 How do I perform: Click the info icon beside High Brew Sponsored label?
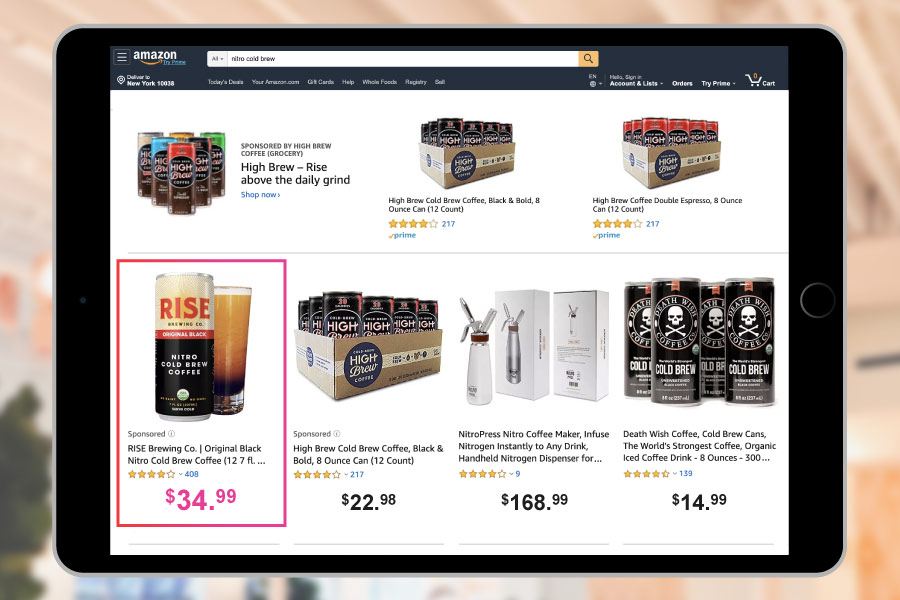tap(337, 433)
